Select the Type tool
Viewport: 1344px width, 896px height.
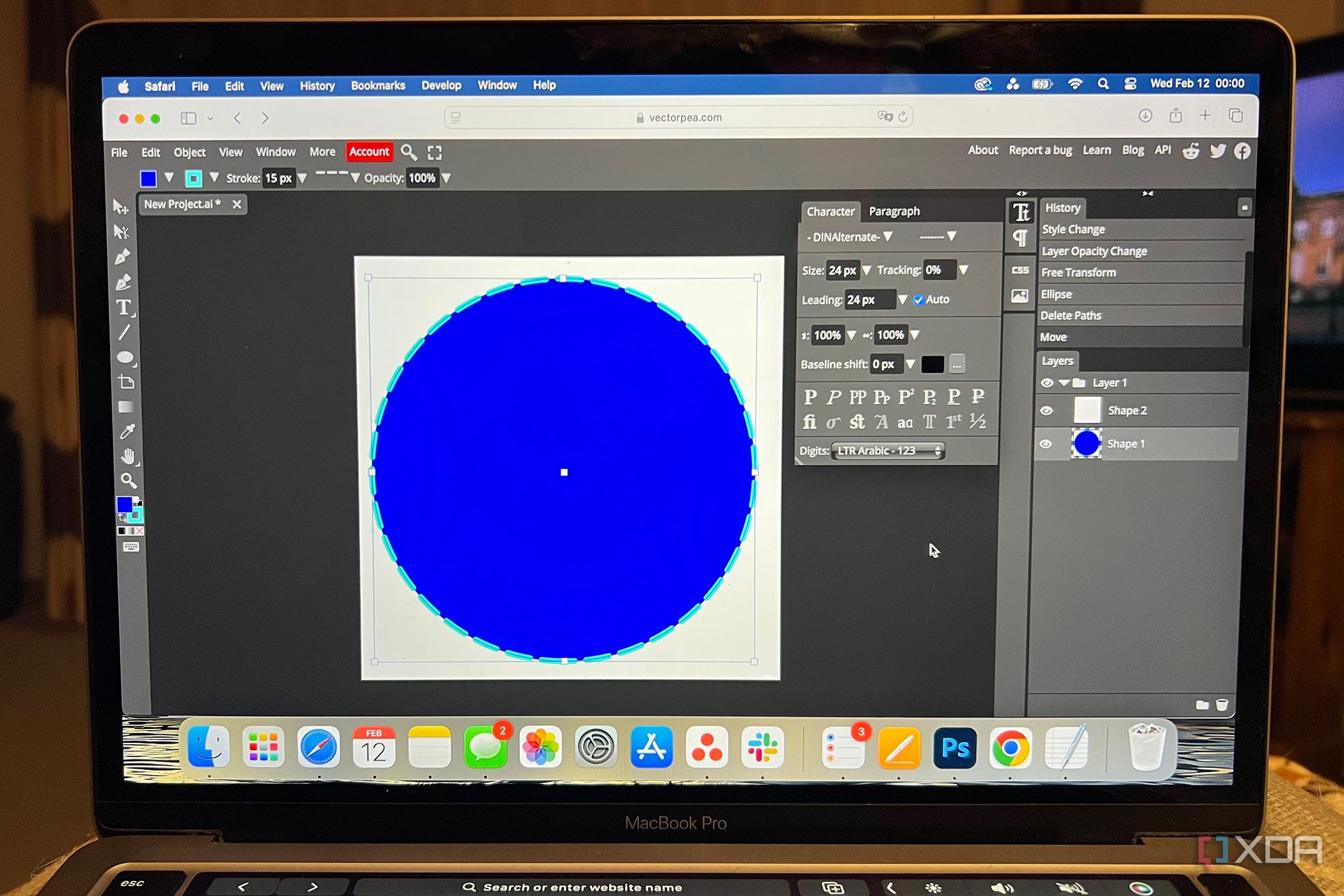point(124,308)
